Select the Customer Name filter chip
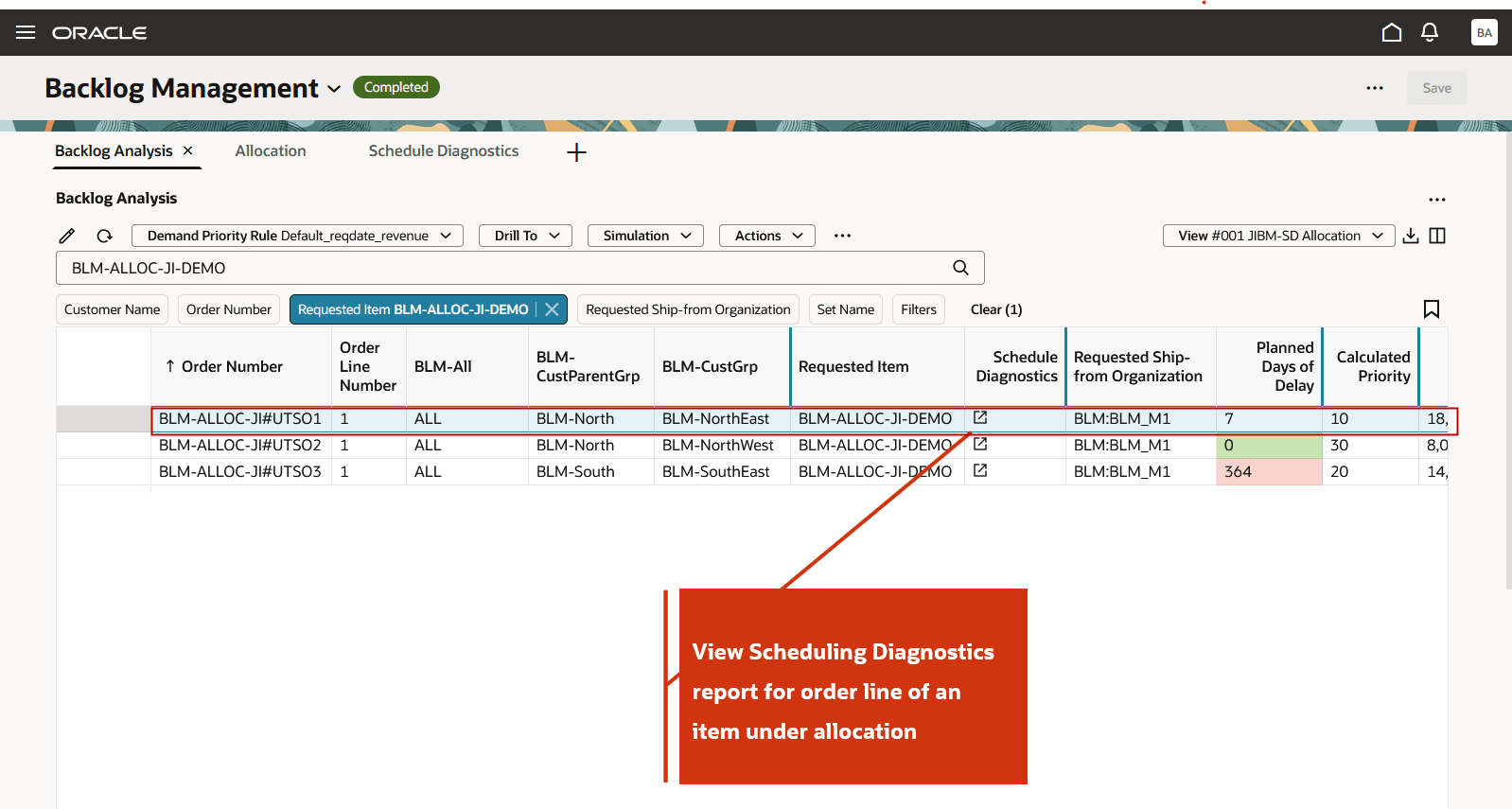The image size is (1512, 809). 112,309
